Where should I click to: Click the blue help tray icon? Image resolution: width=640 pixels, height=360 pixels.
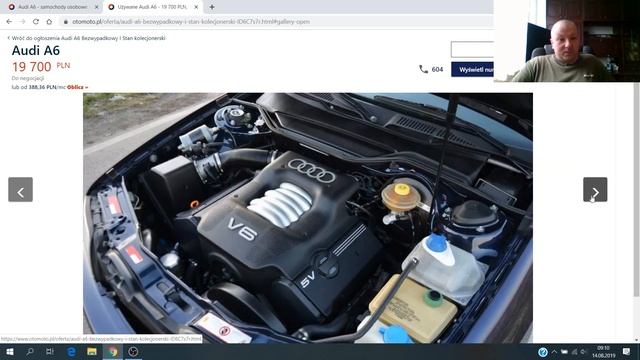[x=542, y=352]
